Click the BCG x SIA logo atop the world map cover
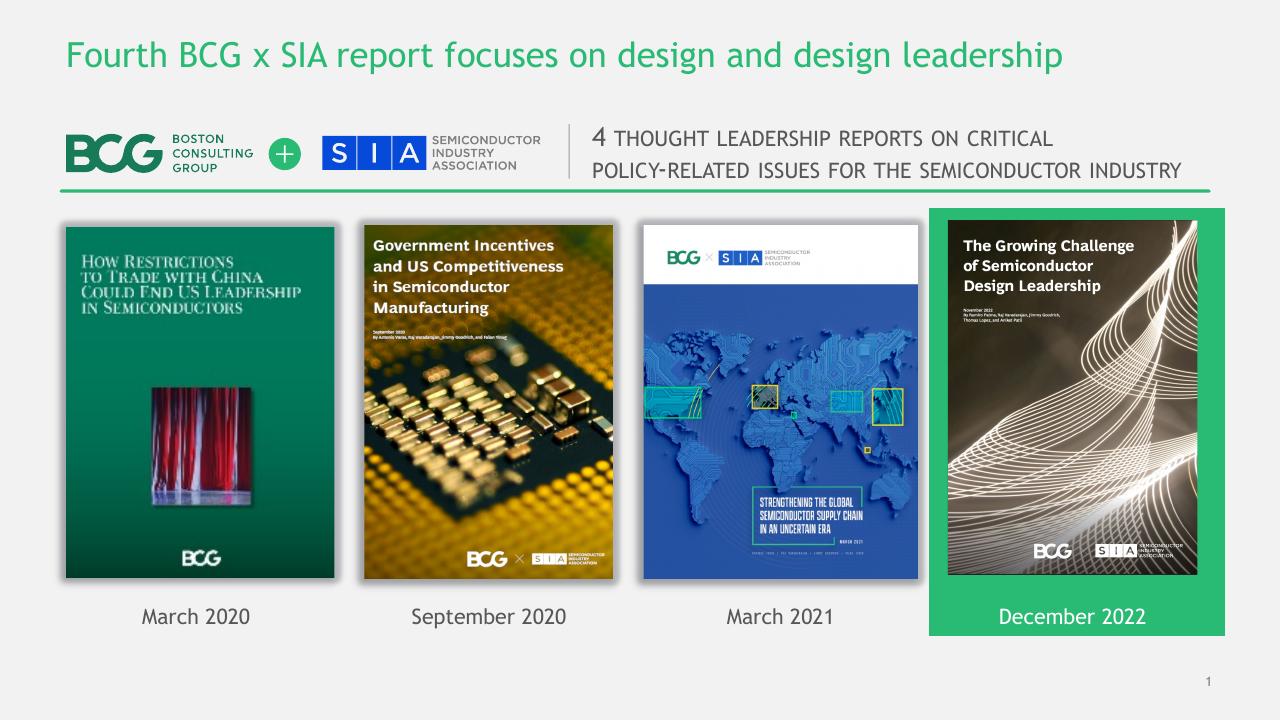 [739, 258]
